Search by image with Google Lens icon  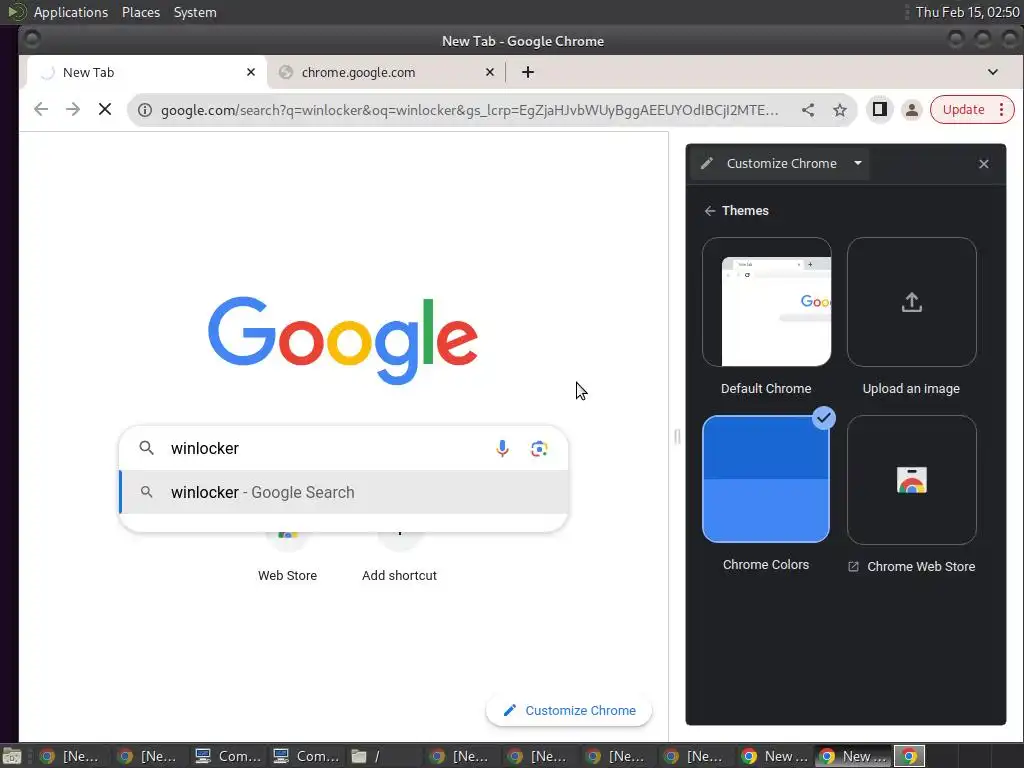click(539, 449)
